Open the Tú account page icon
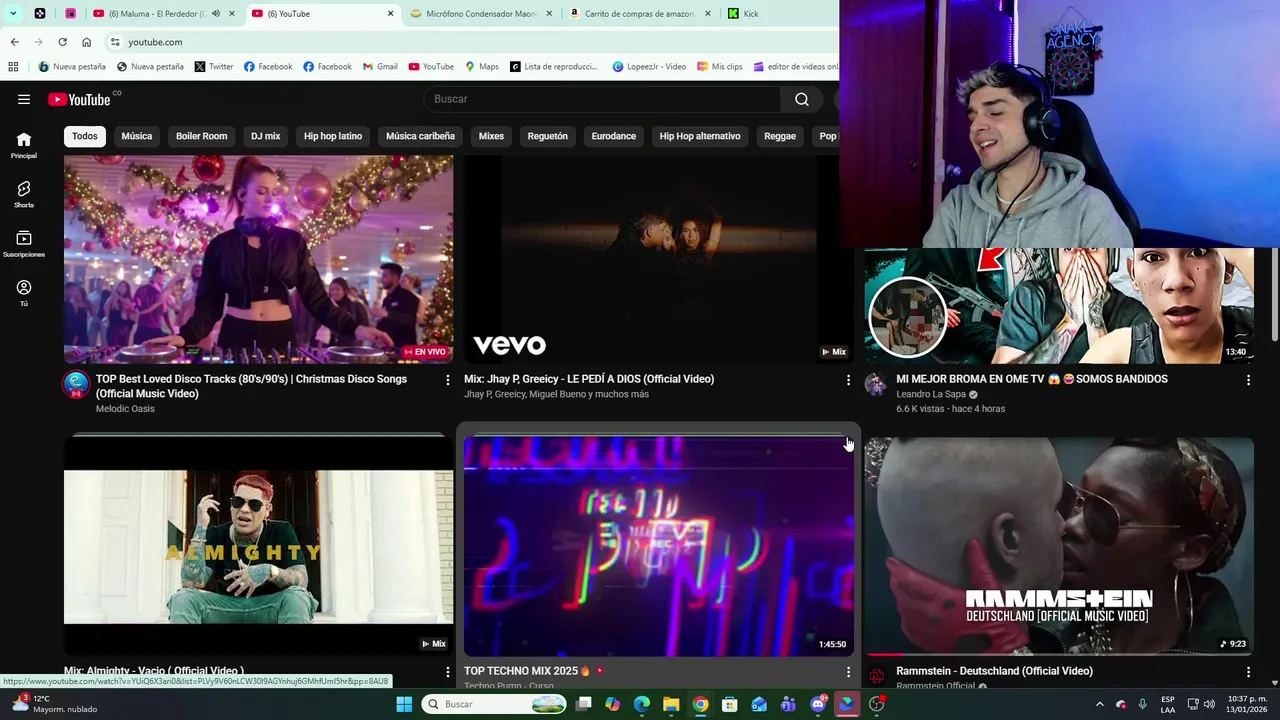The height and width of the screenshot is (720, 1280). coord(24,293)
